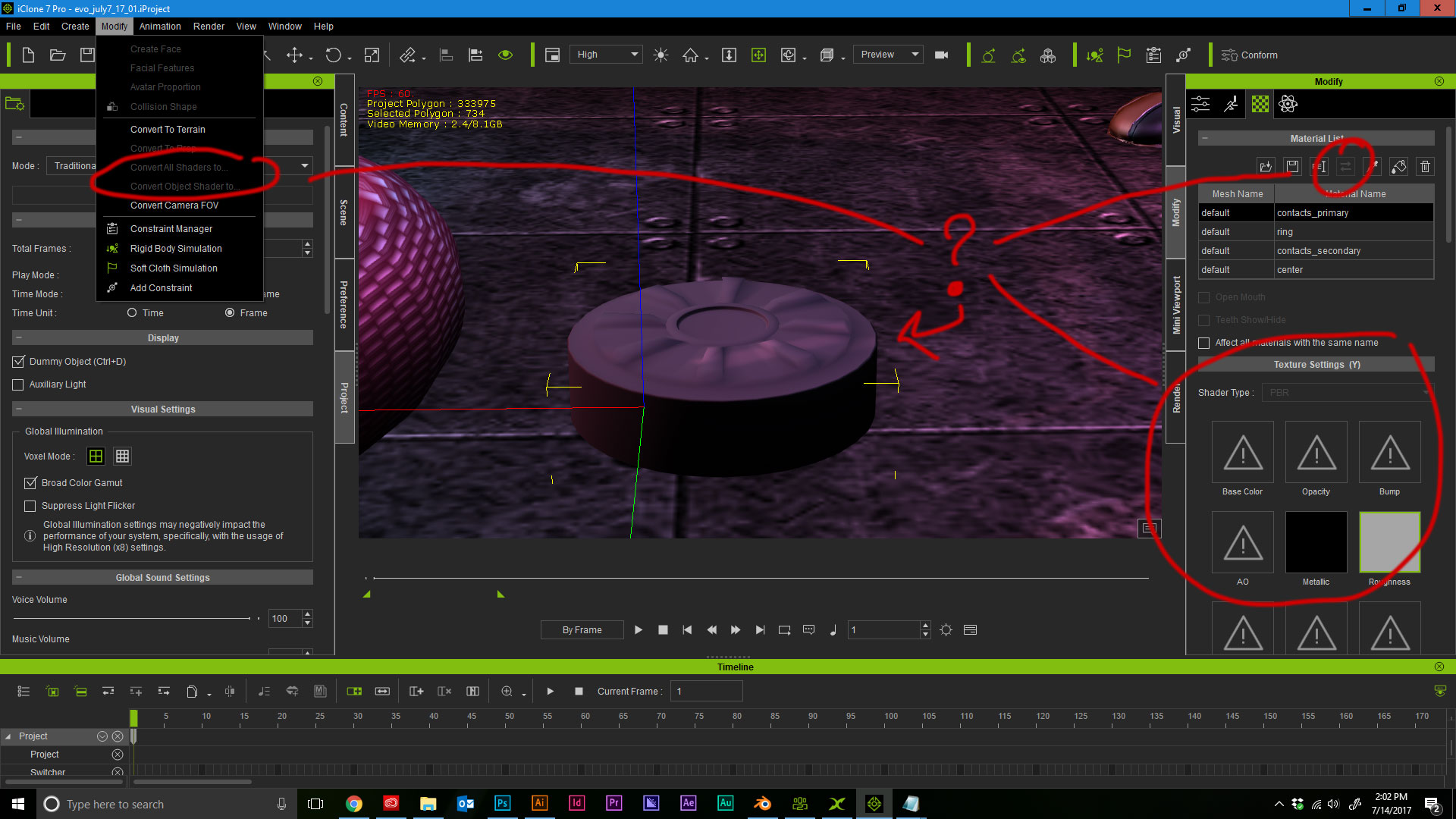
Task: Collapse the Visual Settings section
Action: tap(18, 409)
